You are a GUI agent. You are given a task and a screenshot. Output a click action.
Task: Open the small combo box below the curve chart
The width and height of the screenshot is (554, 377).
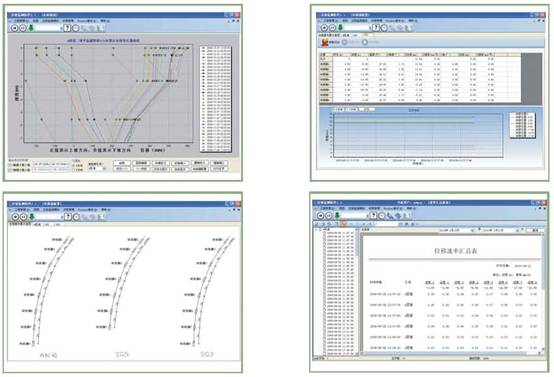click(97, 169)
